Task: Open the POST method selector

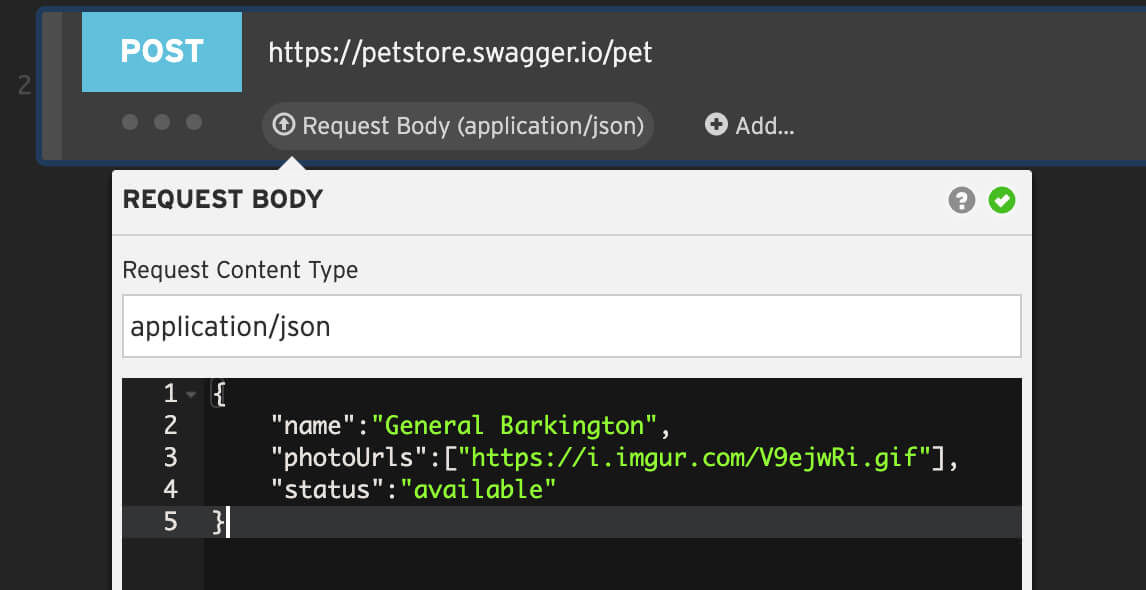Action: pyautogui.click(x=161, y=51)
